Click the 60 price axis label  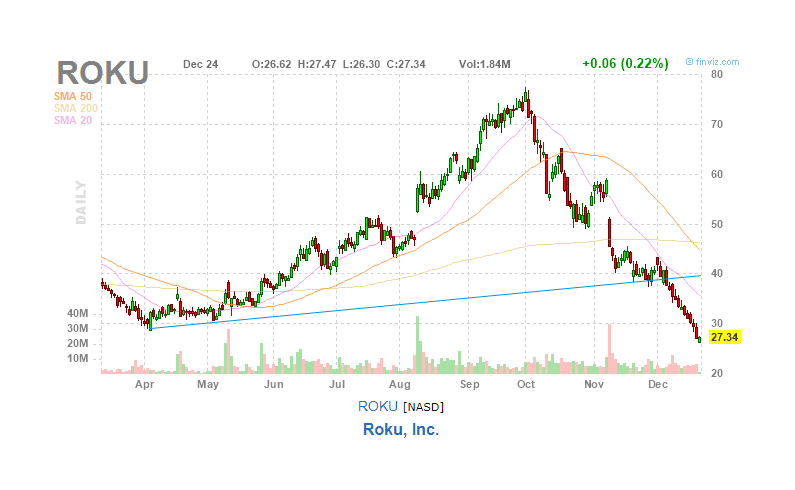tap(717, 174)
